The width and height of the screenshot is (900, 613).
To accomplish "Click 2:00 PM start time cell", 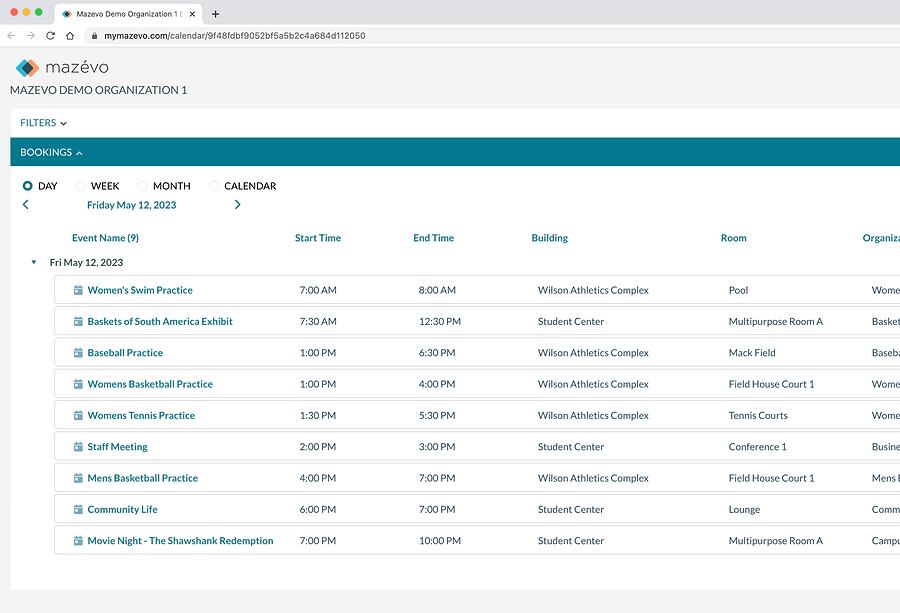I will (x=318, y=447).
